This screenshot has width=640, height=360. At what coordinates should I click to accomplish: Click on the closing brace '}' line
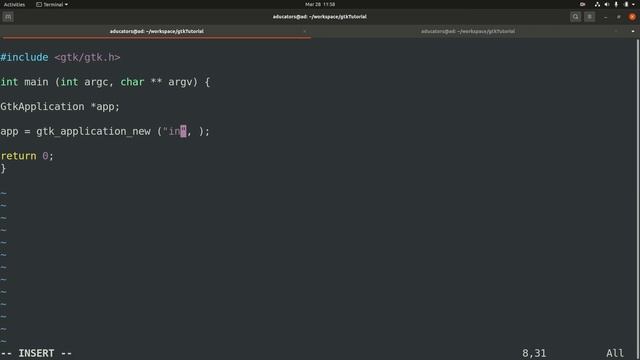[3, 168]
